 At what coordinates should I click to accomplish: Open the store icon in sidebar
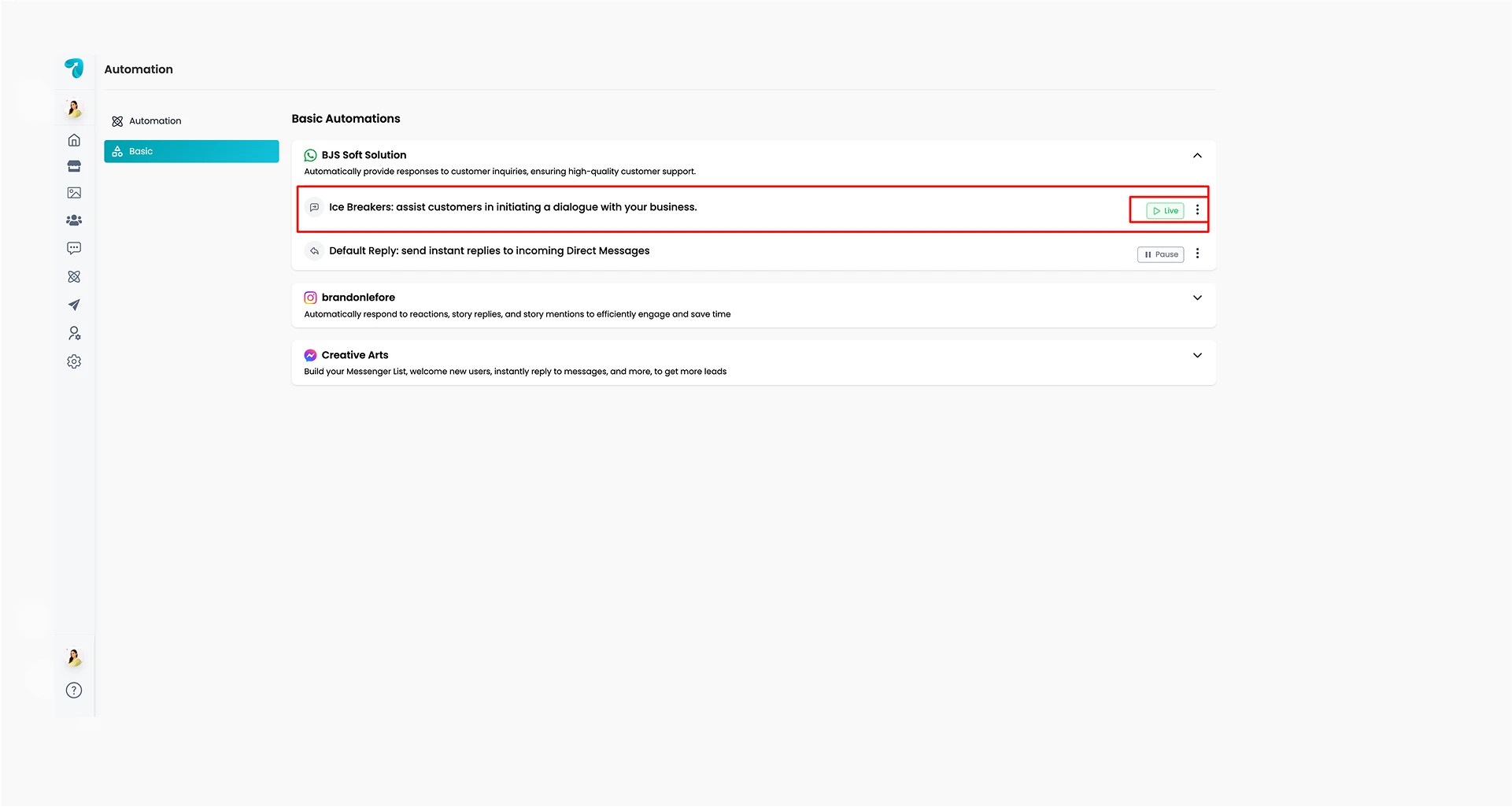[x=74, y=166]
